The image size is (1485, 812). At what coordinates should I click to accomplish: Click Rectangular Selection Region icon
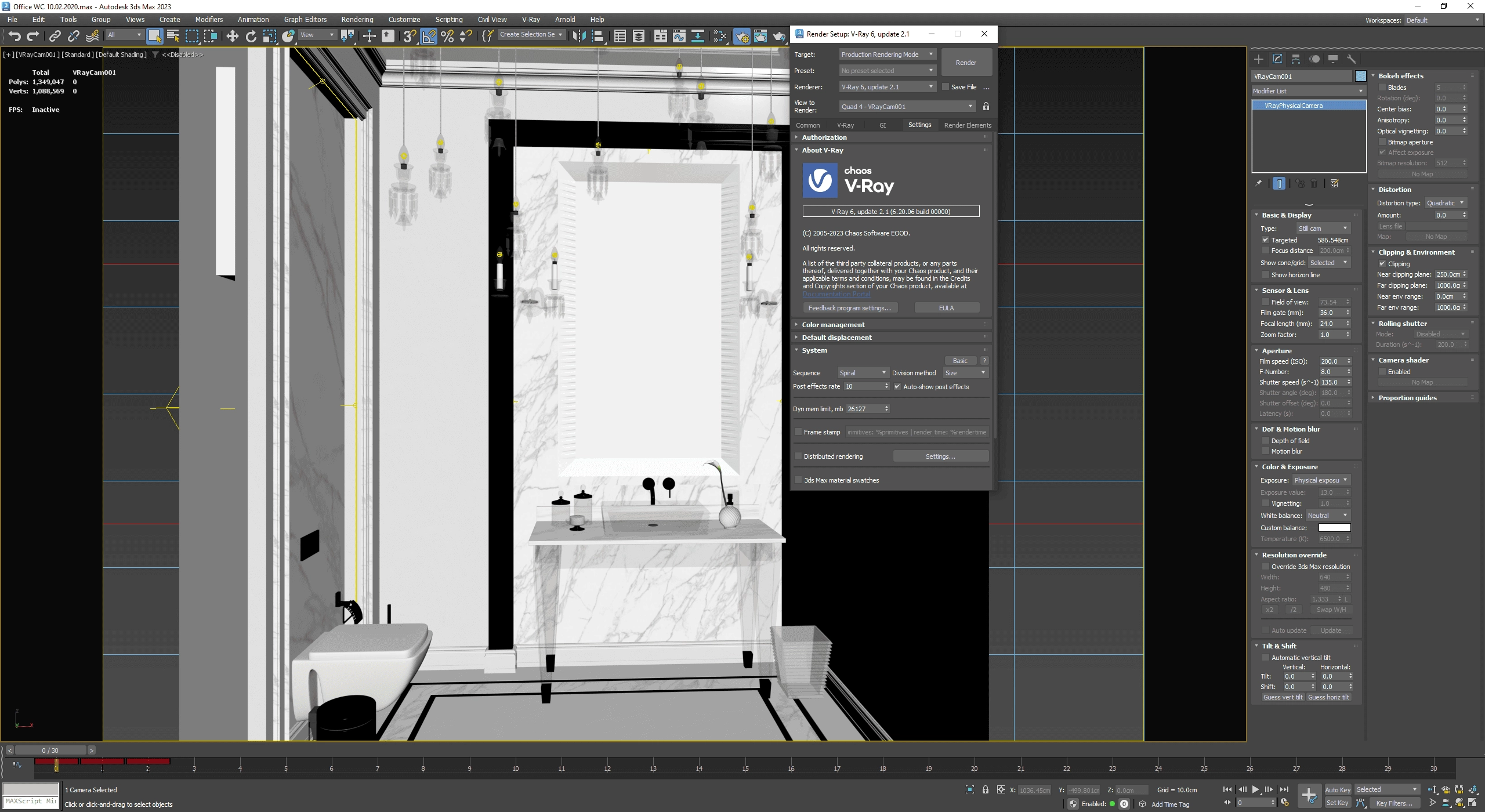tap(192, 37)
